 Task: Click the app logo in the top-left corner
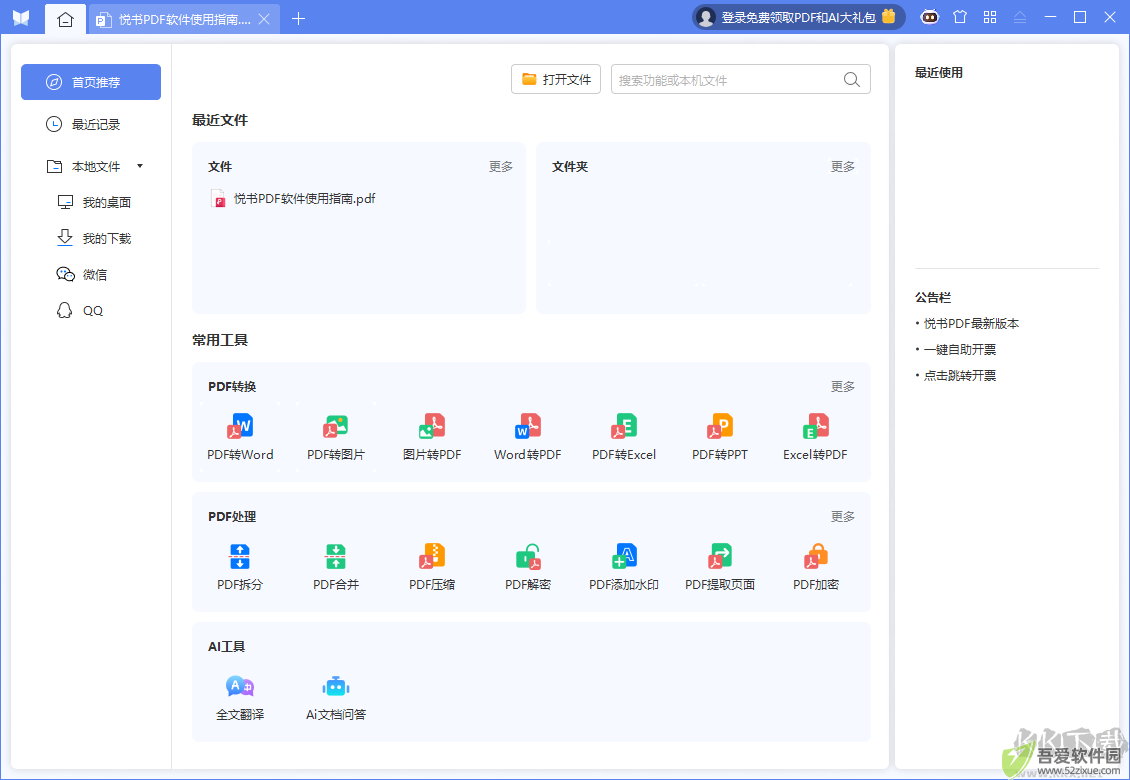(x=21, y=17)
